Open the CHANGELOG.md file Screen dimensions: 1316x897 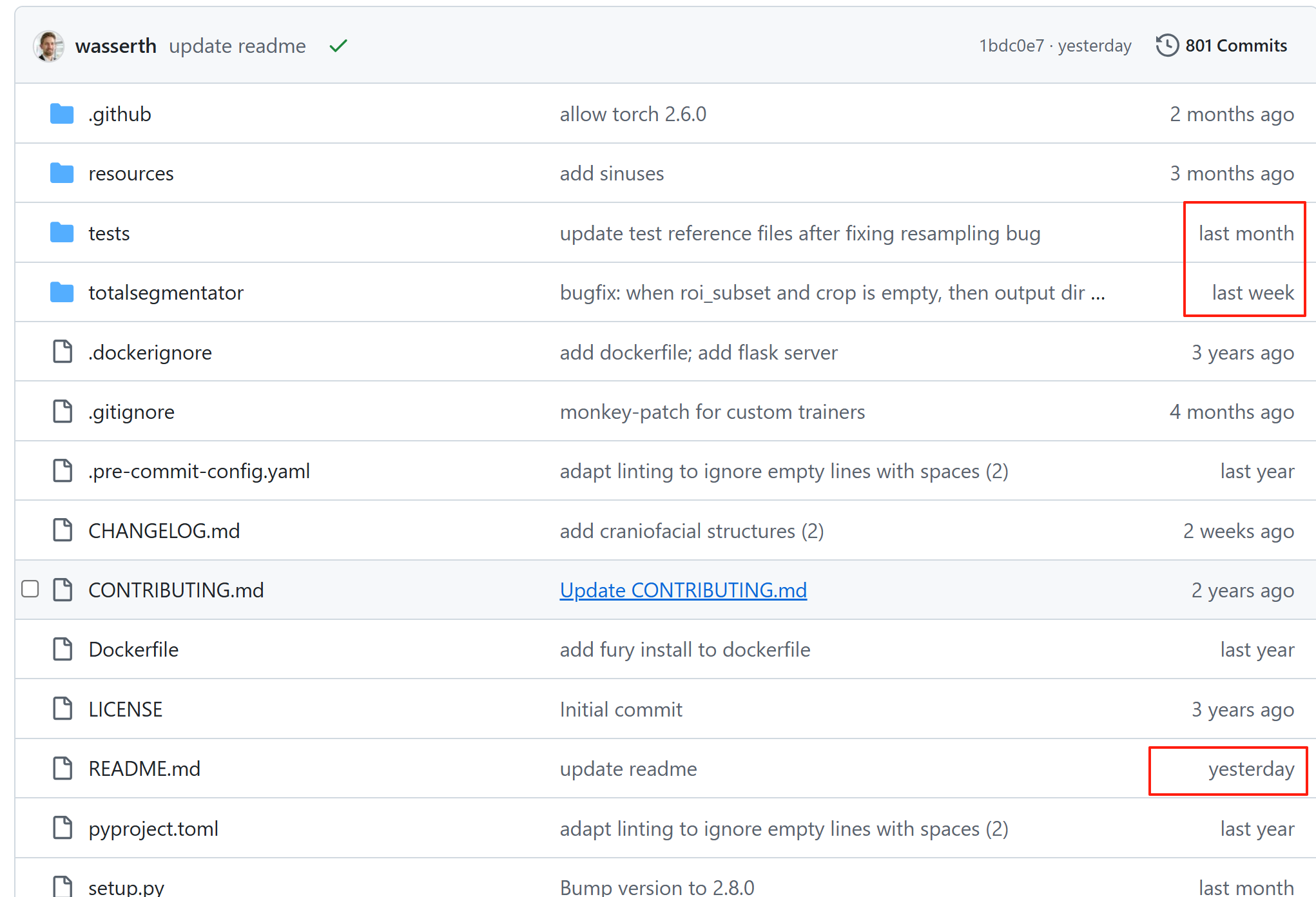(x=164, y=530)
